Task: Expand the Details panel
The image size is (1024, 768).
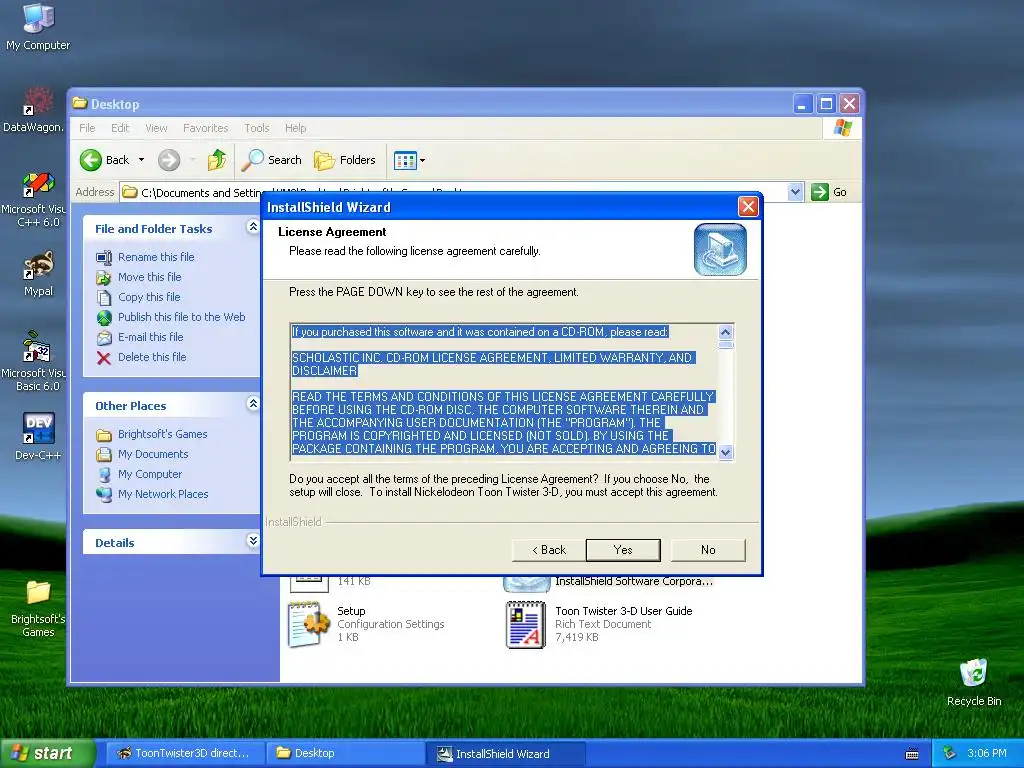Action: (253, 540)
